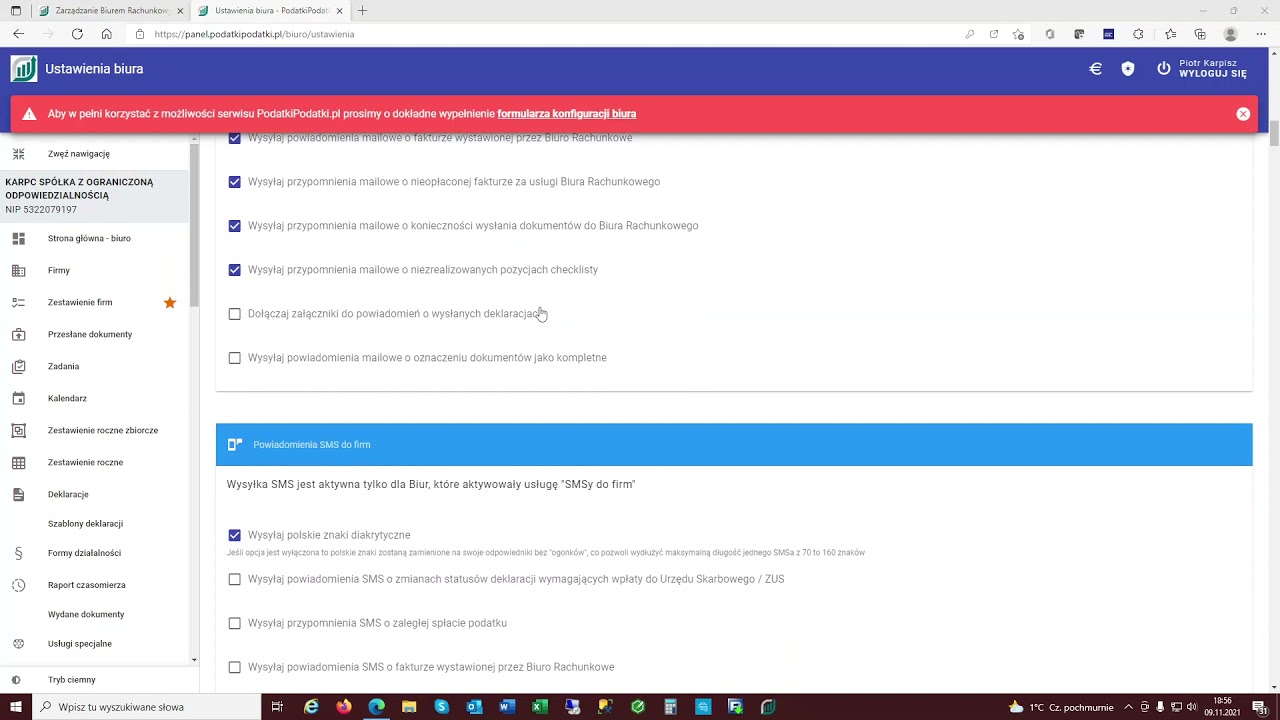The height and width of the screenshot is (720, 1280).
Task: Click the sidebar scroll down arrow
Action: click(194, 660)
